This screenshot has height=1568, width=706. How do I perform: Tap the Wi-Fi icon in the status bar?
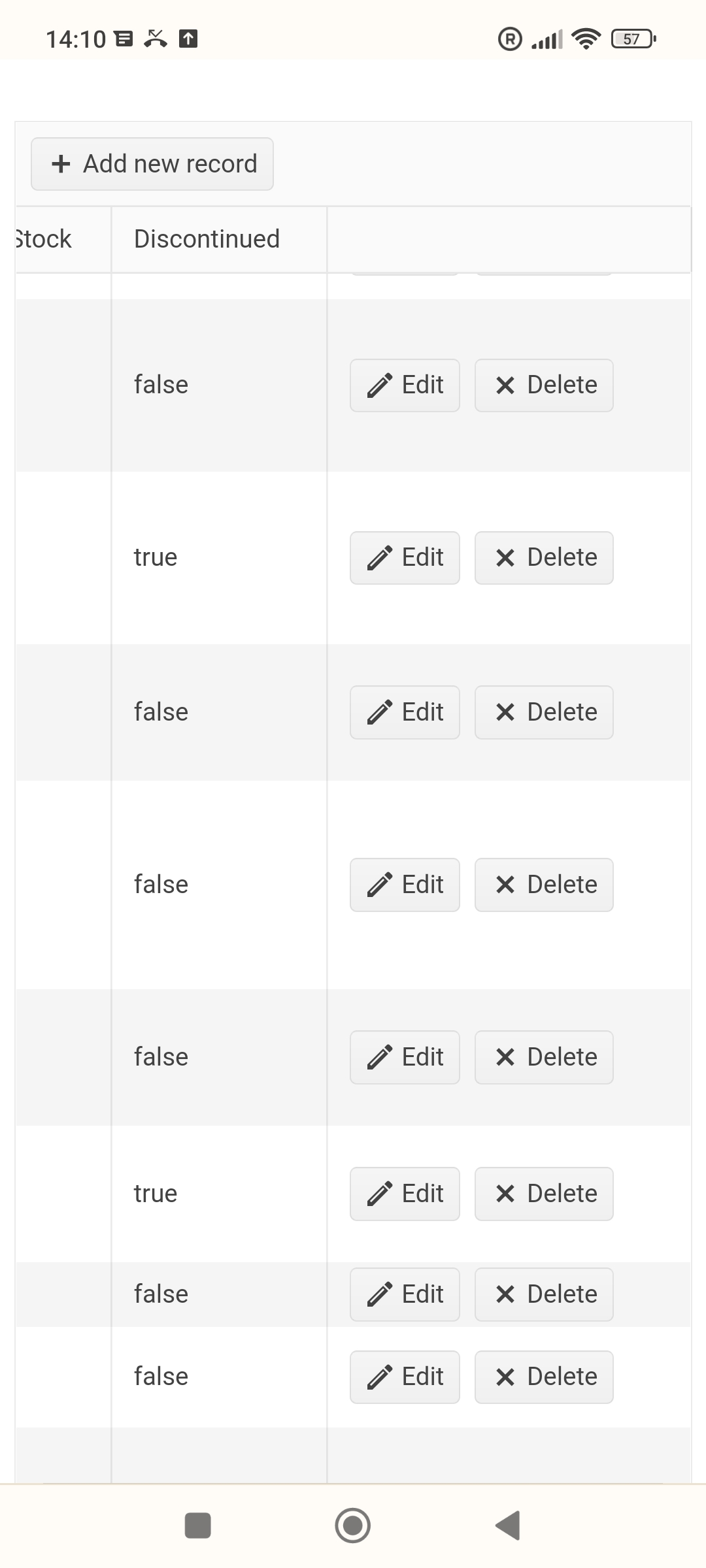click(x=586, y=39)
